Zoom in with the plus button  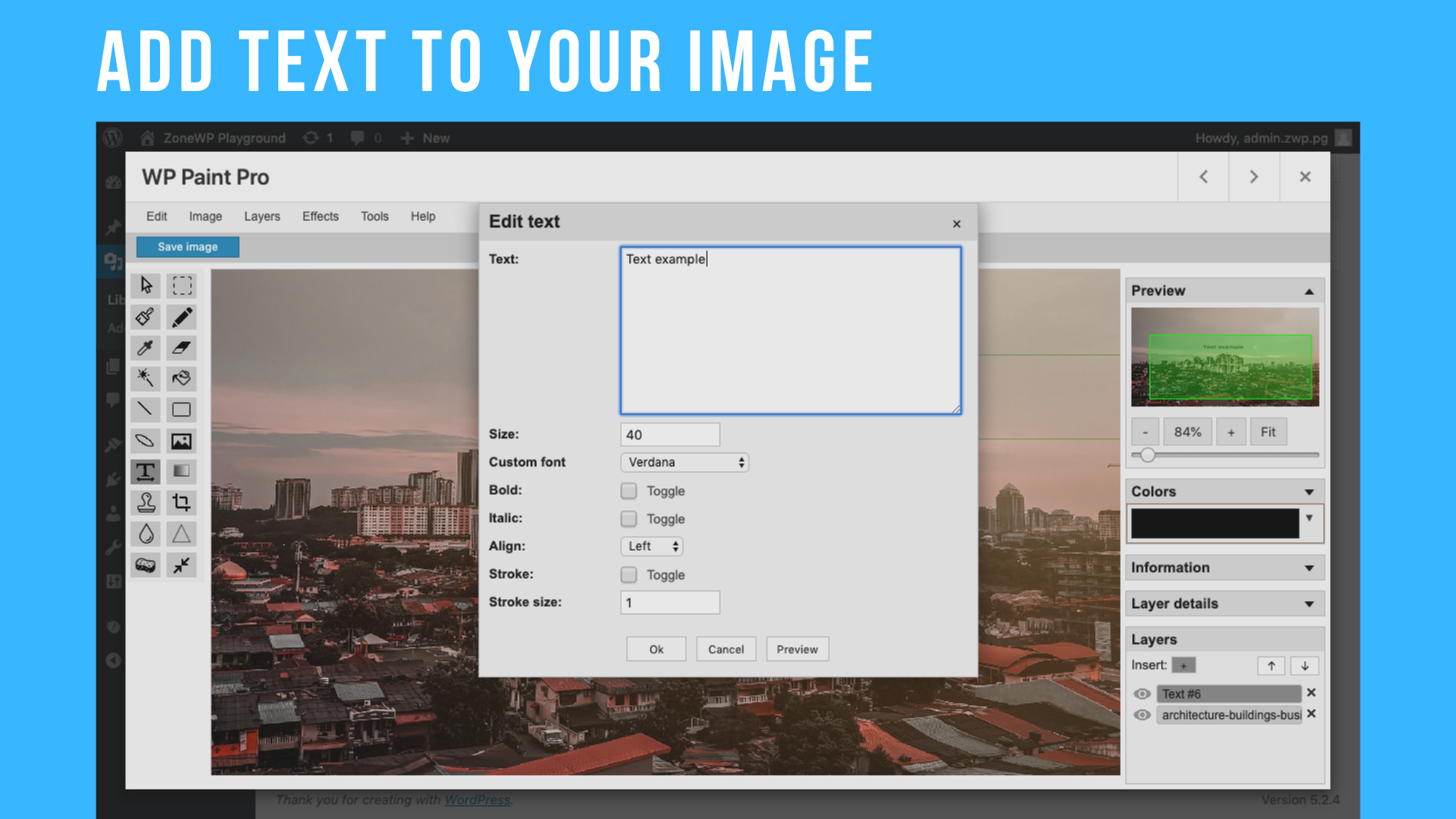(1232, 432)
